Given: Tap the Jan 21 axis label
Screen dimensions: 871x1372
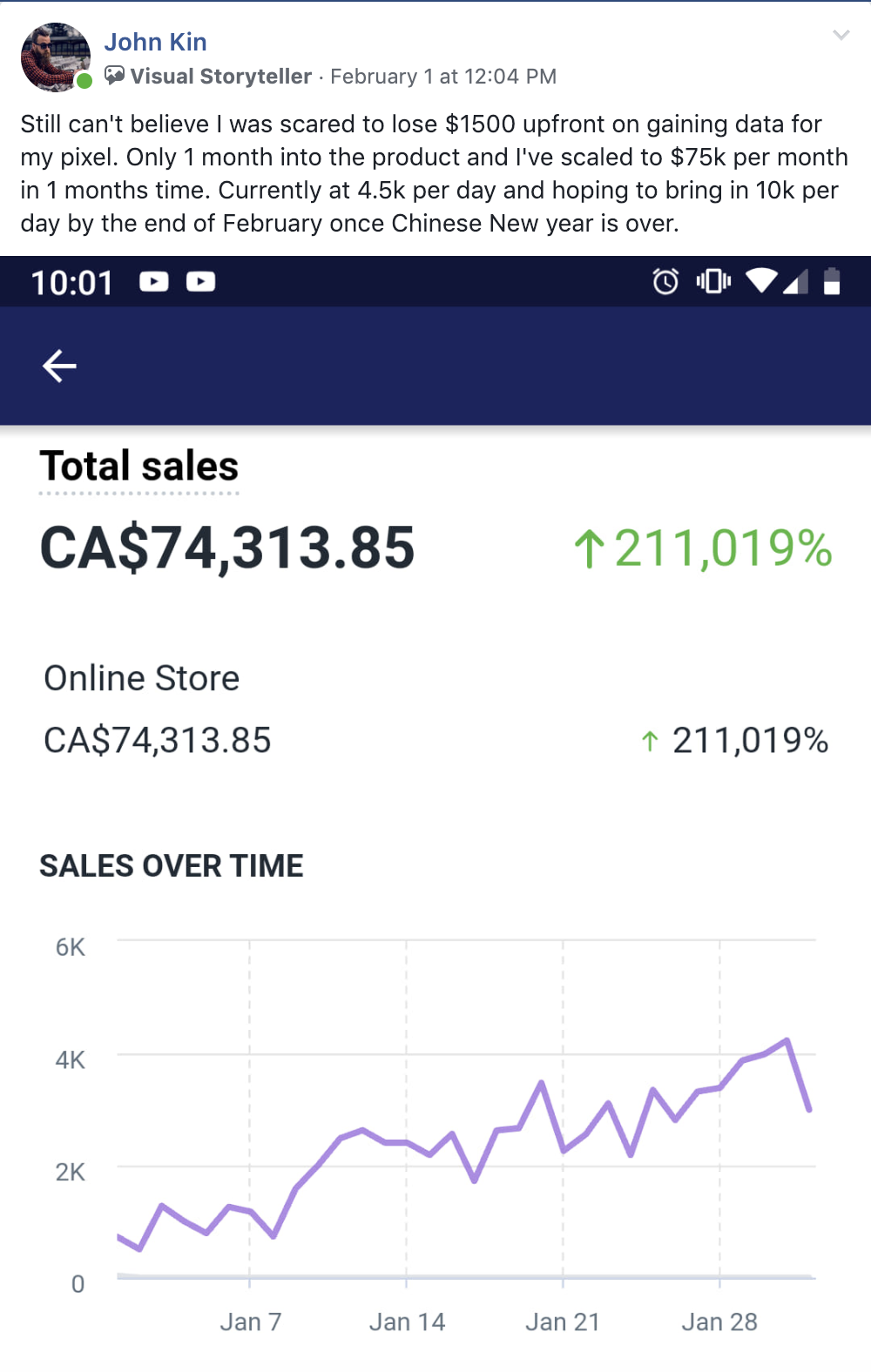Looking at the screenshot, I should tap(563, 1322).
